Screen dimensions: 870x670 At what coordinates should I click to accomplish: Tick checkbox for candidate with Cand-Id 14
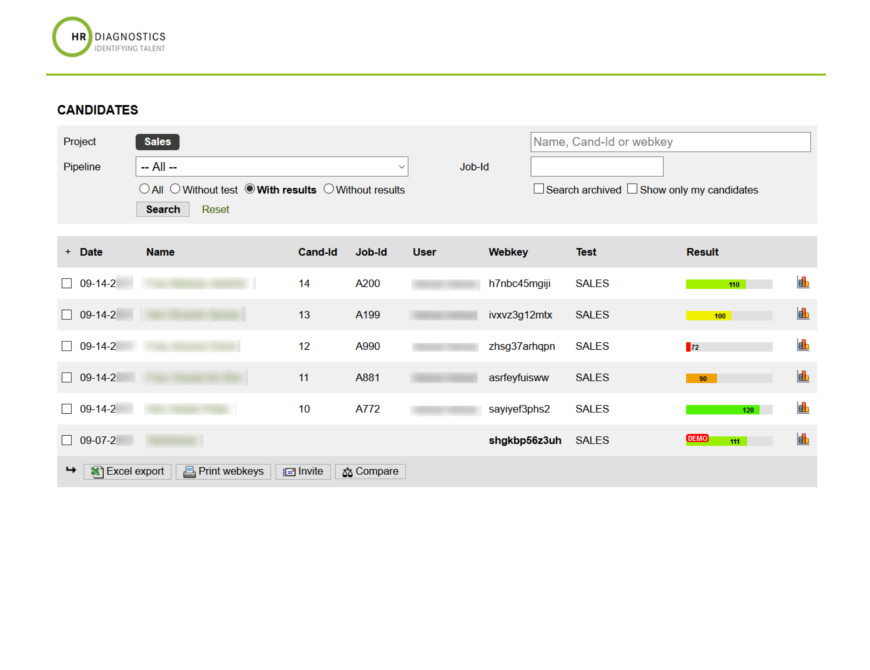(67, 283)
